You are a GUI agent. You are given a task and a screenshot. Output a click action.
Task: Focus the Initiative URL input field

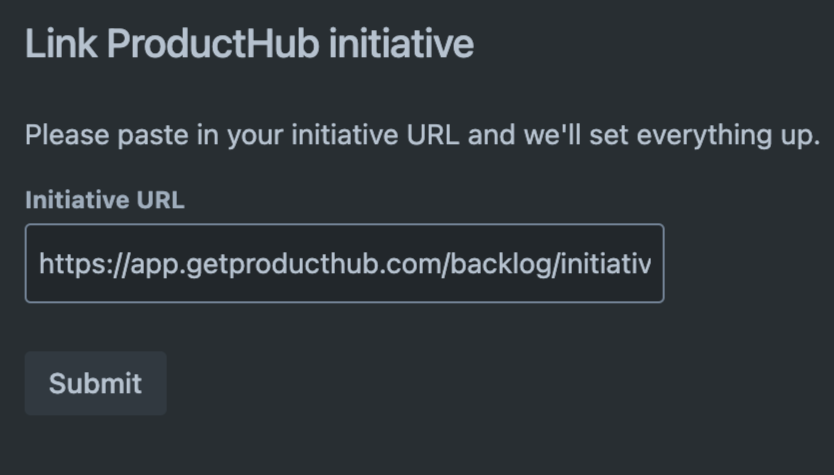[x=344, y=263]
